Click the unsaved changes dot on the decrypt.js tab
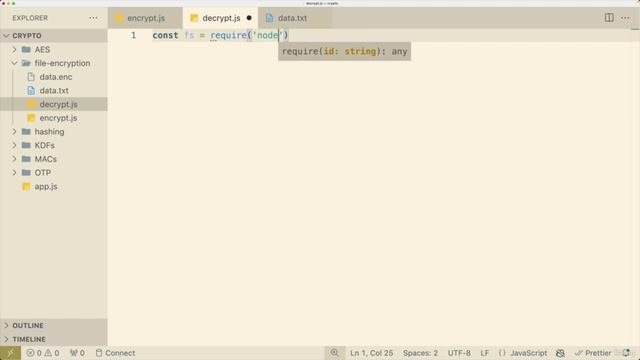Viewport: 640px width, 360px height. (249, 18)
